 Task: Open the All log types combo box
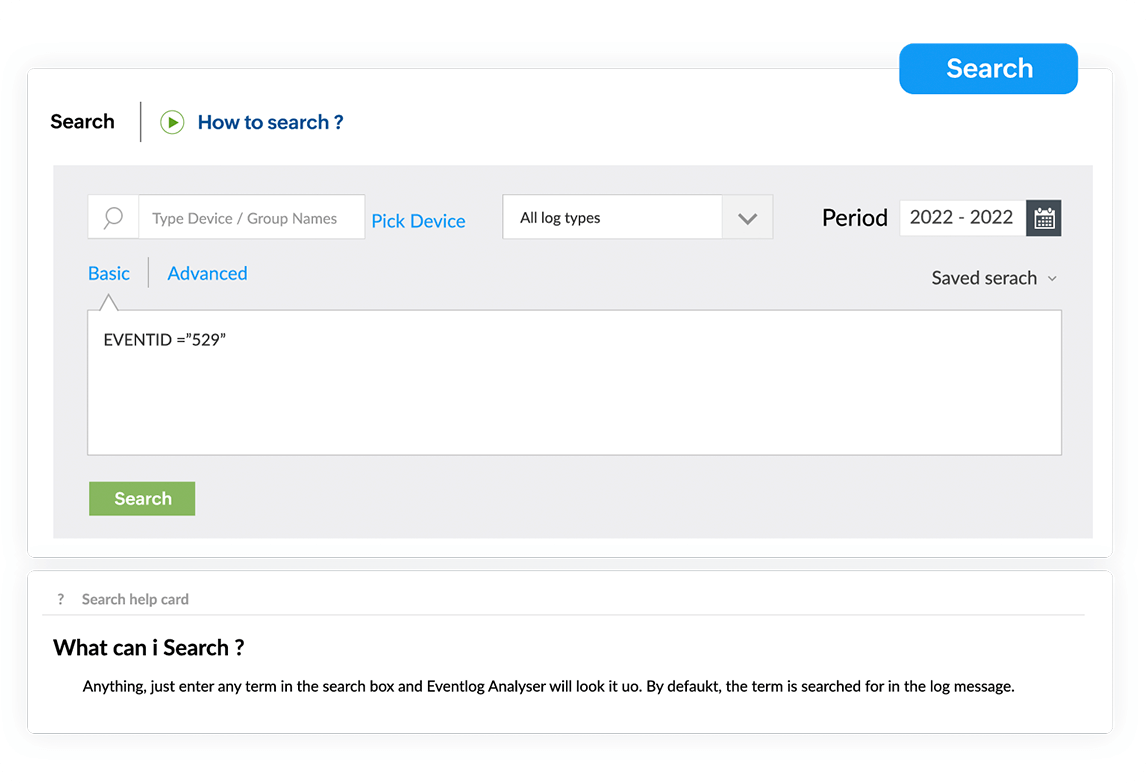[x=611, y=217]
